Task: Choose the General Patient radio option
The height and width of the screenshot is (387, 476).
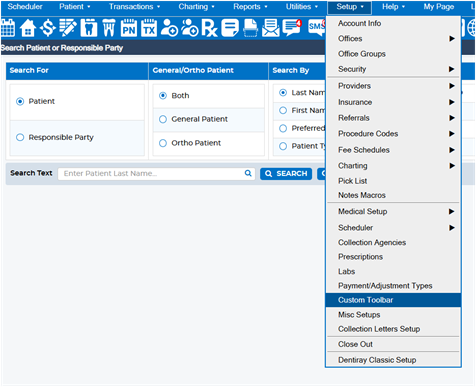Action: [163, 119]
